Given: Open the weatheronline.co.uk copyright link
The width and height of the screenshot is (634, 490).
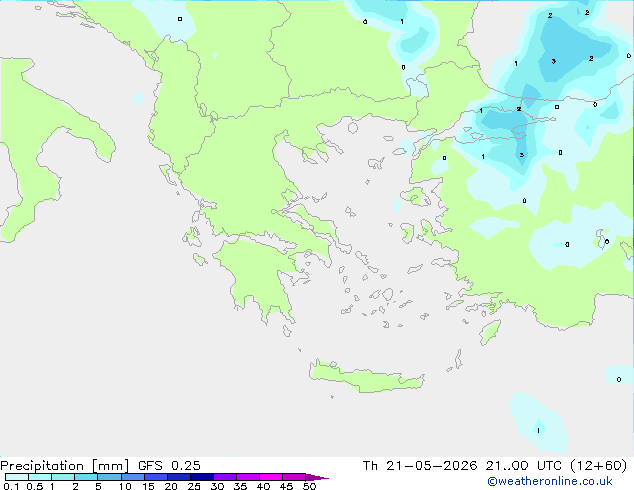Looking at the screenshot, I should (550, 481).
